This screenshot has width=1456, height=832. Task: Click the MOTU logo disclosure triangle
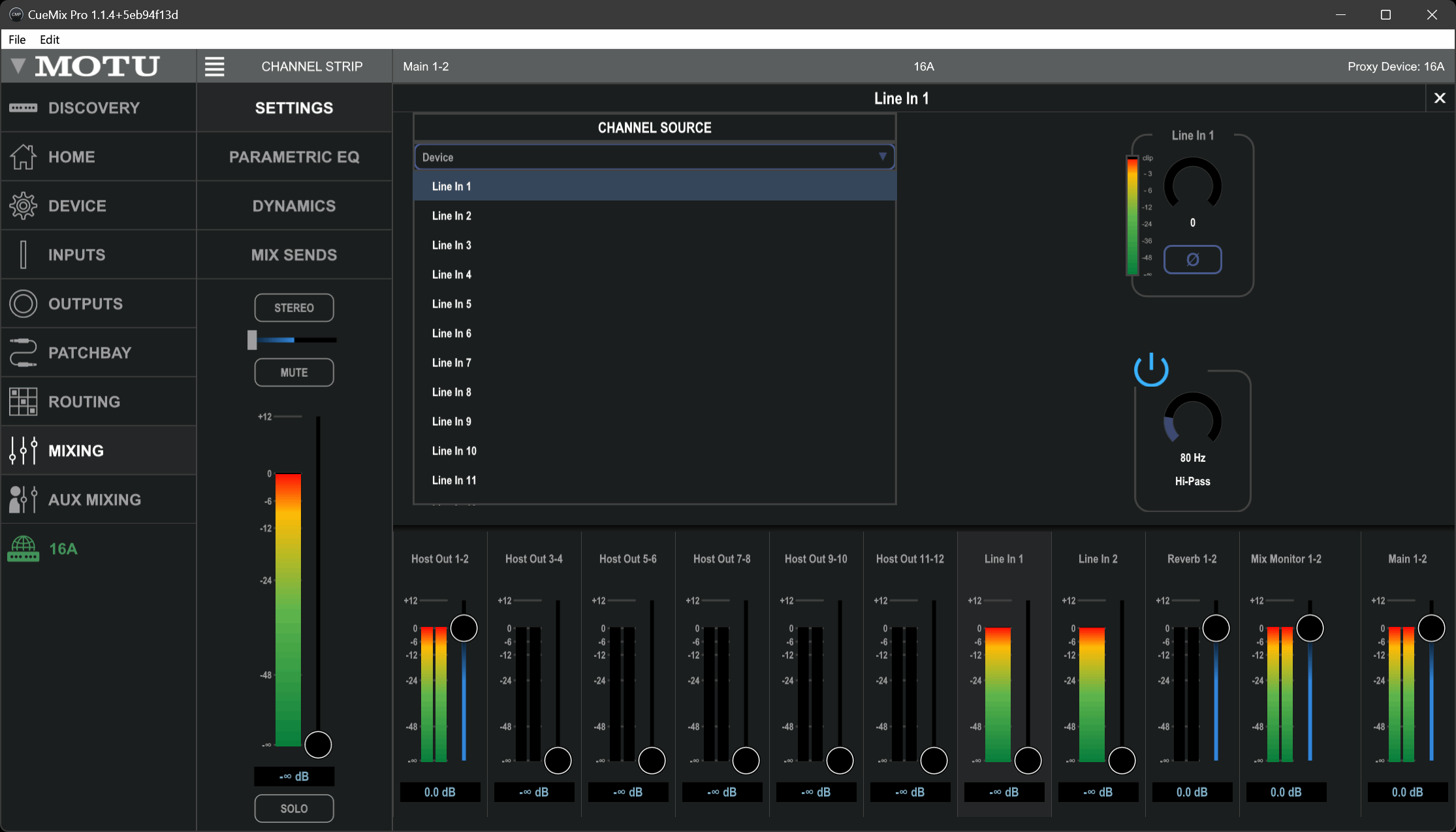coord(18,65)
